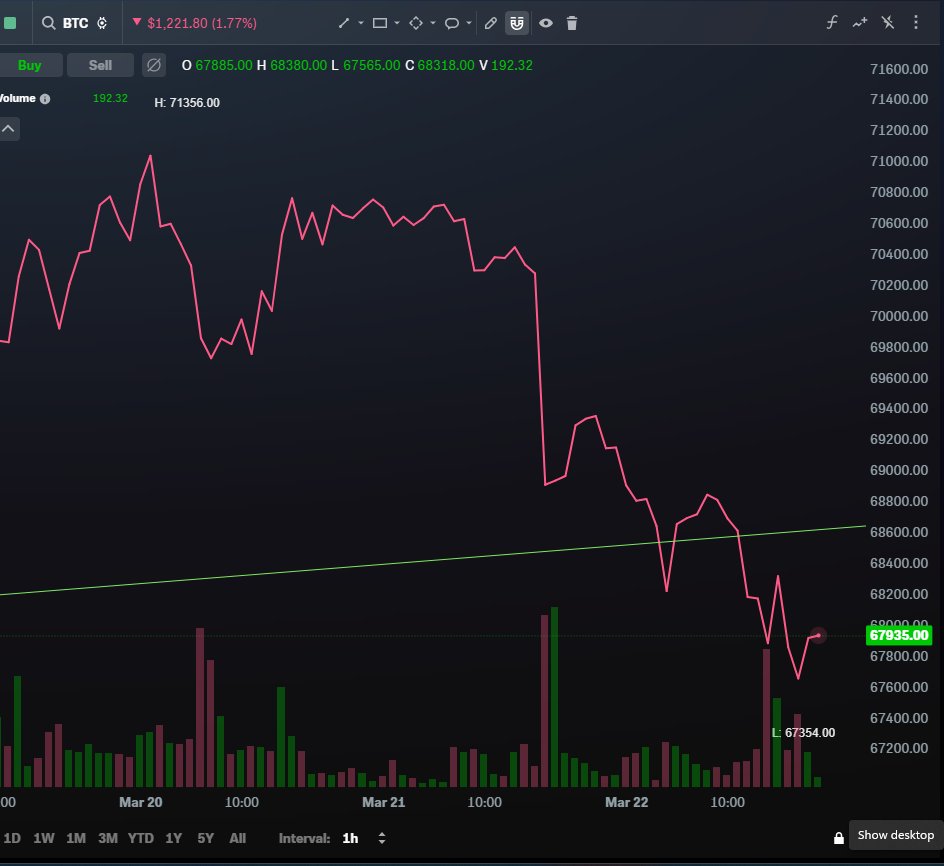Click the H: 71356.00 high label
The image size is (944, 866).
tap(187, 103)
